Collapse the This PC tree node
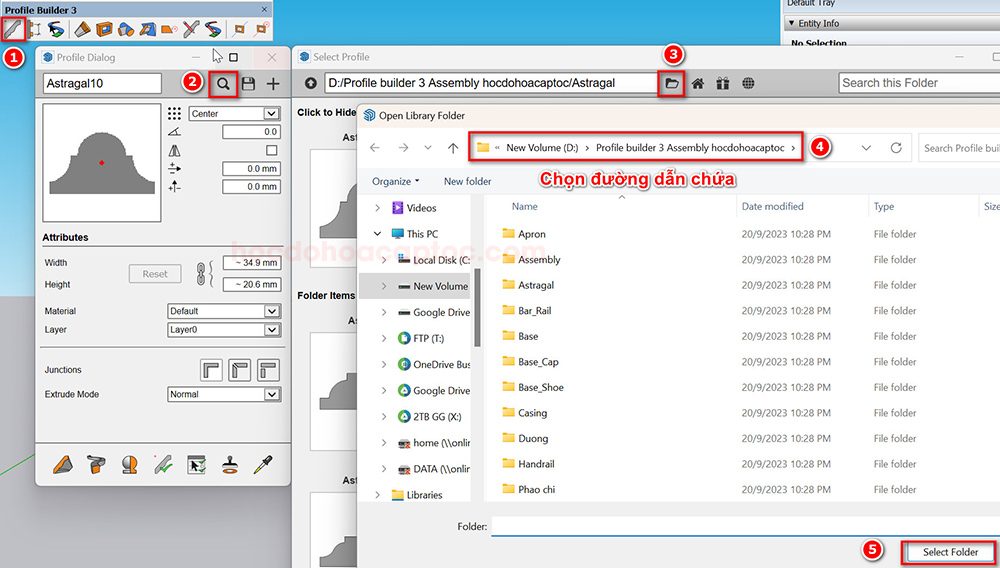Screen dimensions: 1000x568 point(378,234)
